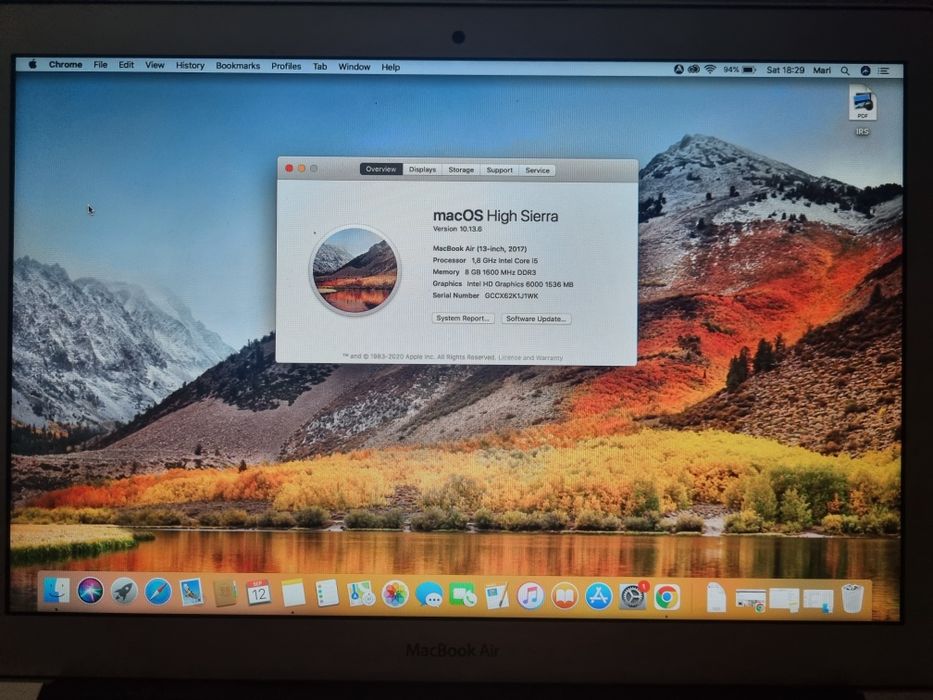The image size is (933, 700).
Task: Open iTunes music note icon
Action: pos(530,596)
